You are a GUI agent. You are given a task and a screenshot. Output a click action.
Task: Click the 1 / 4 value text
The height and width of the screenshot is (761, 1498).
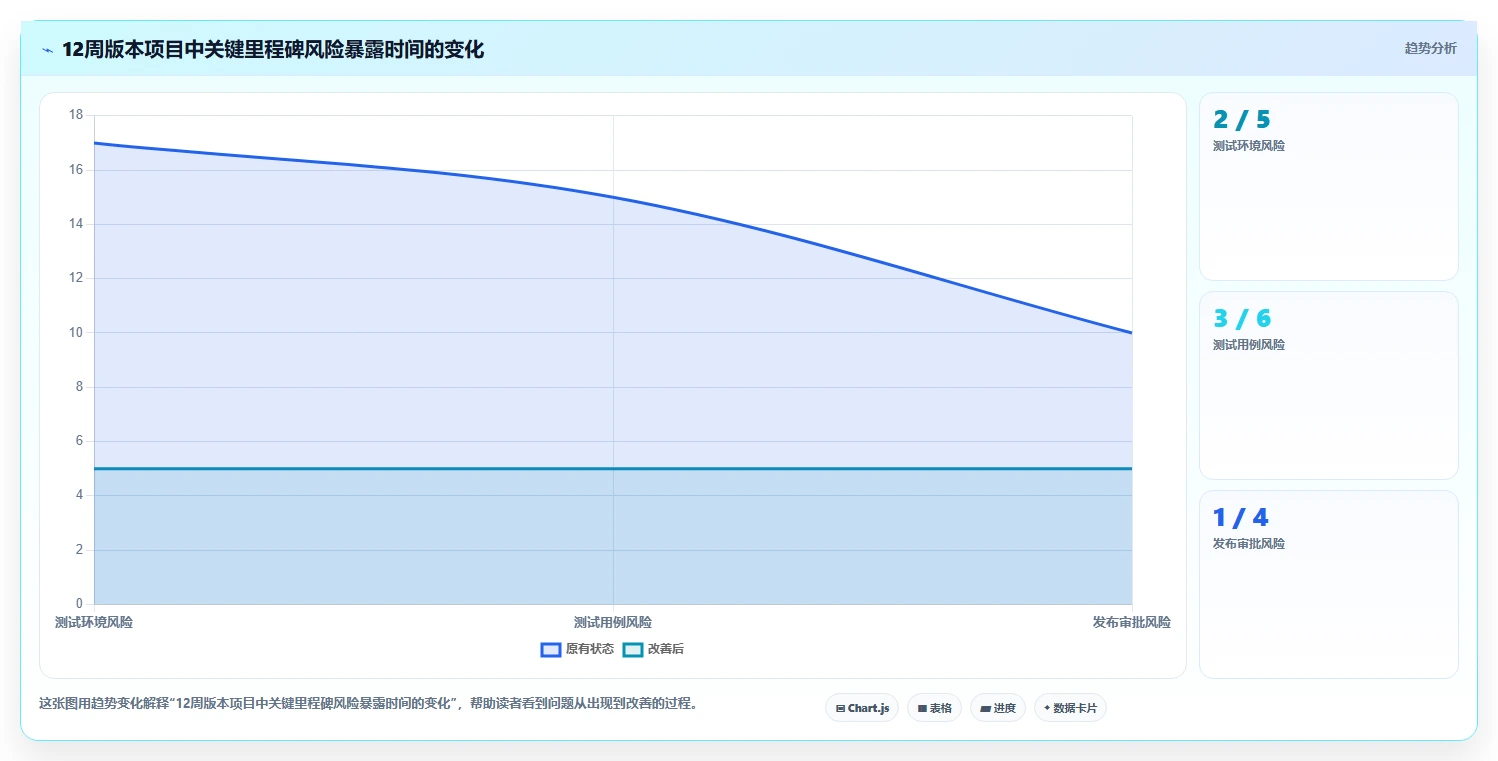point(1240,518)
